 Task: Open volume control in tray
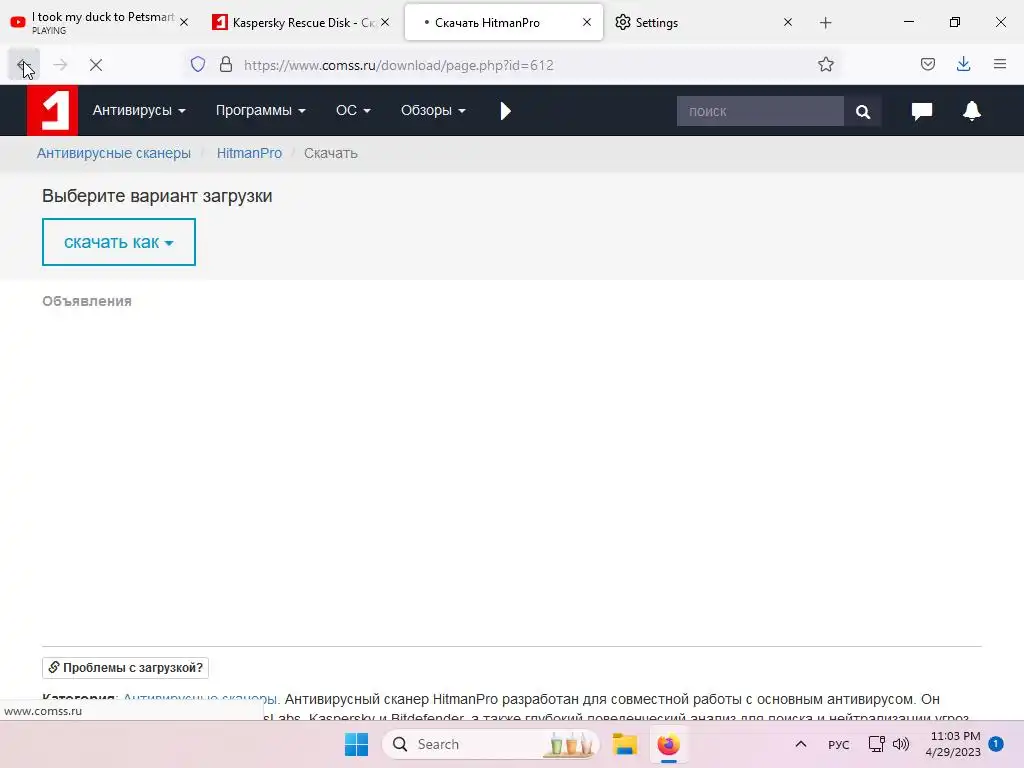(901, 744)
